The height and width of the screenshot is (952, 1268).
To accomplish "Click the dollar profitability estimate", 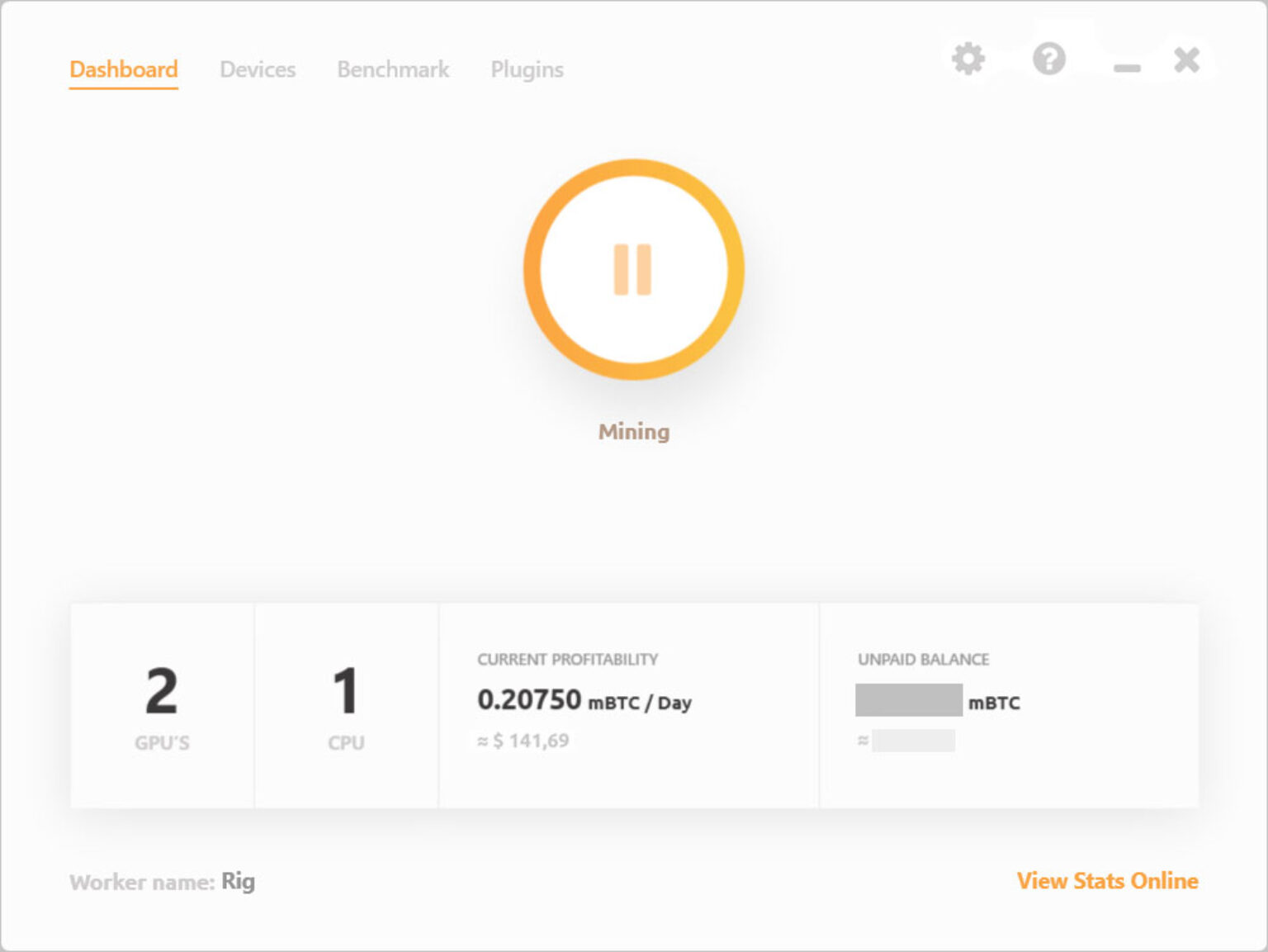I will tap(523, 741).
